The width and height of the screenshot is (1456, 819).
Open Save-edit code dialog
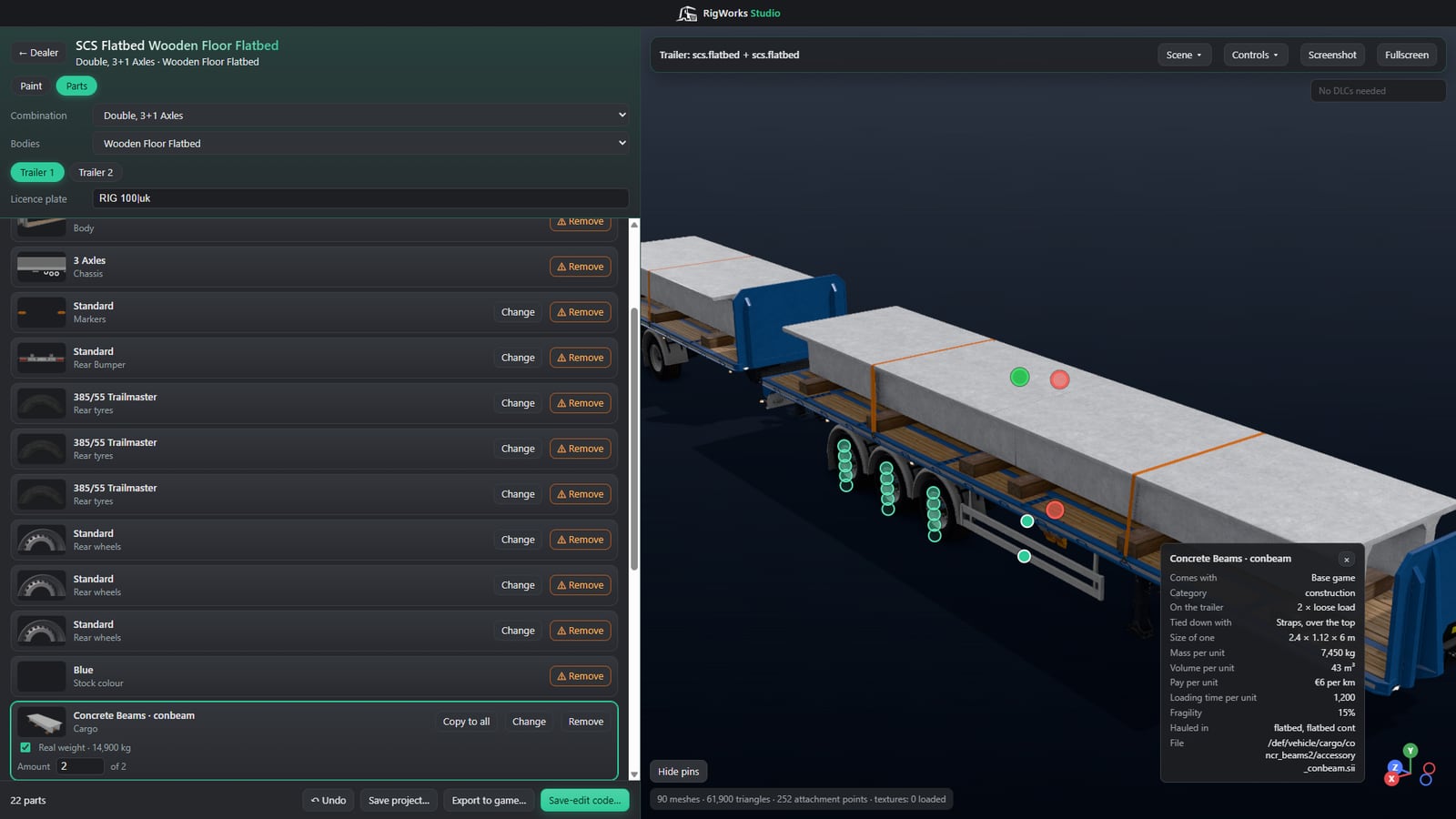click(x=584, y=800)
